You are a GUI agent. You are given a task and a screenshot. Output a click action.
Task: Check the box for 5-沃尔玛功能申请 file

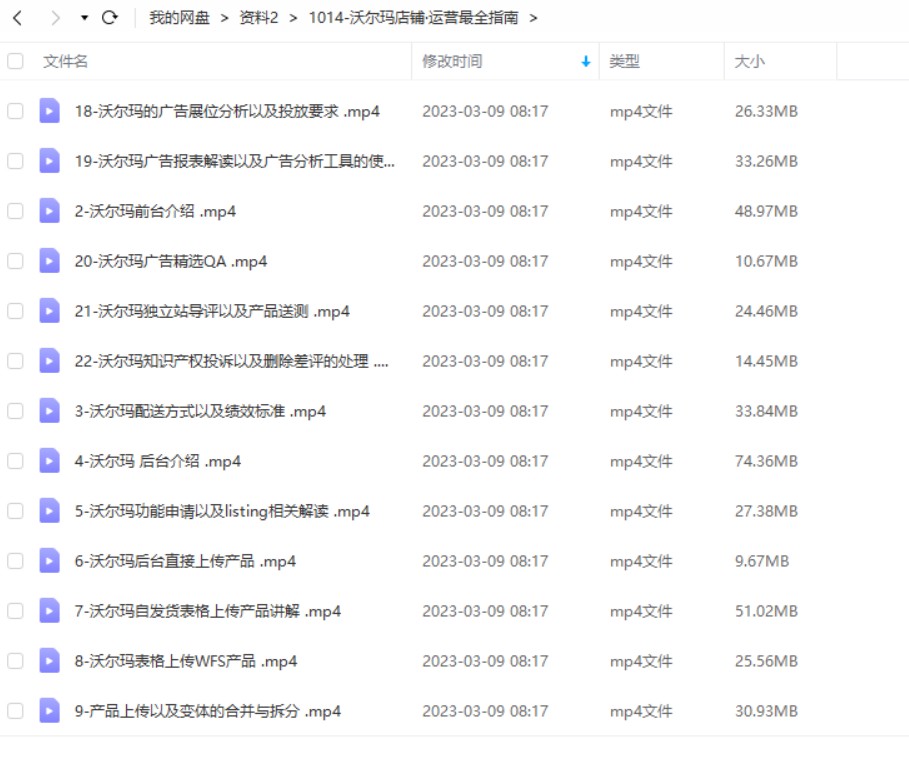[15, 511]
